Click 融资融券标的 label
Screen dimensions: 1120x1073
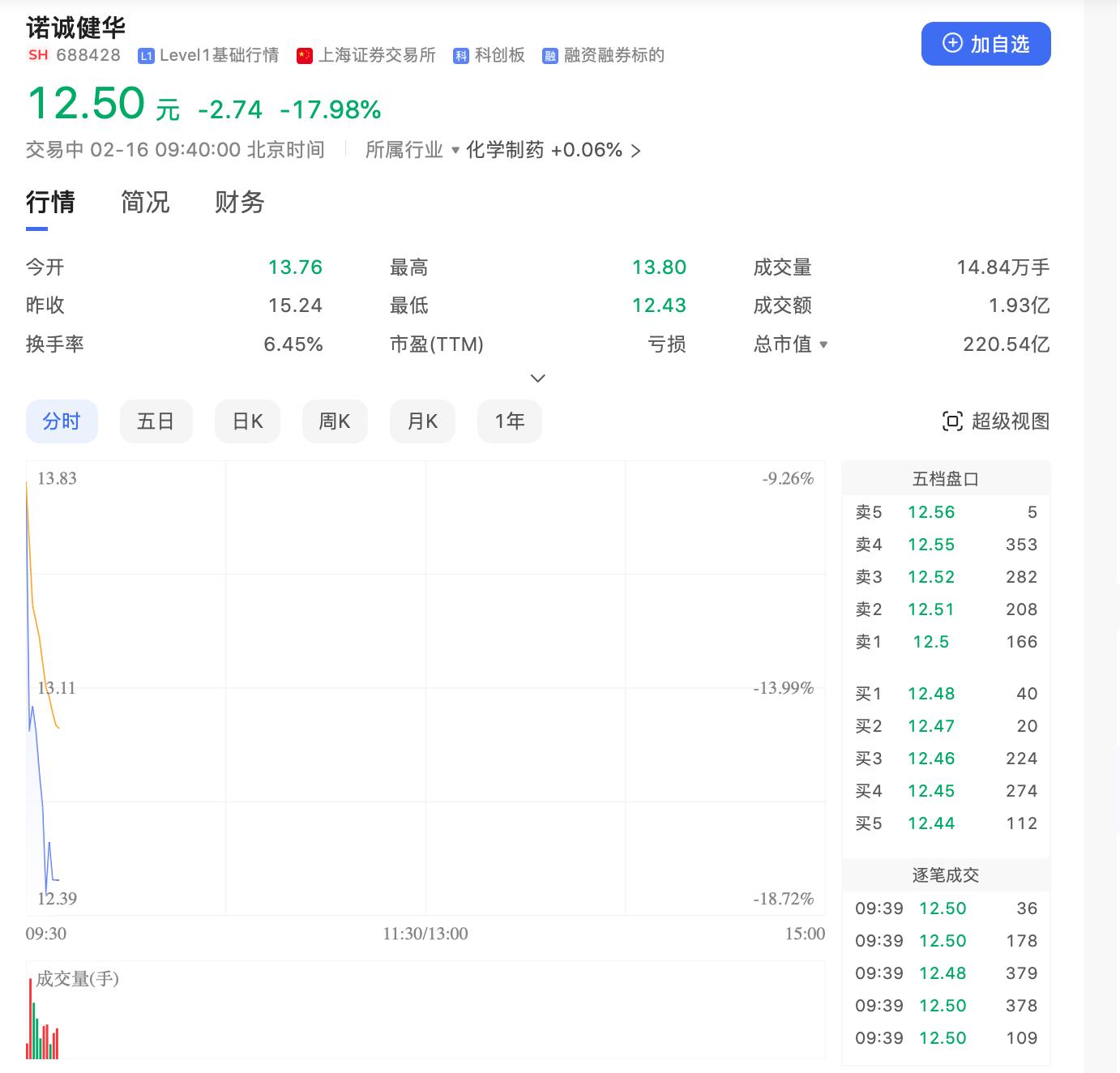point(614,55)
